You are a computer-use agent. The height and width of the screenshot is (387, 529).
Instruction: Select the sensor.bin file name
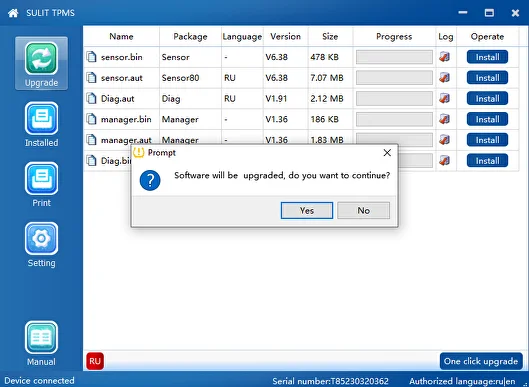(121, 57)
